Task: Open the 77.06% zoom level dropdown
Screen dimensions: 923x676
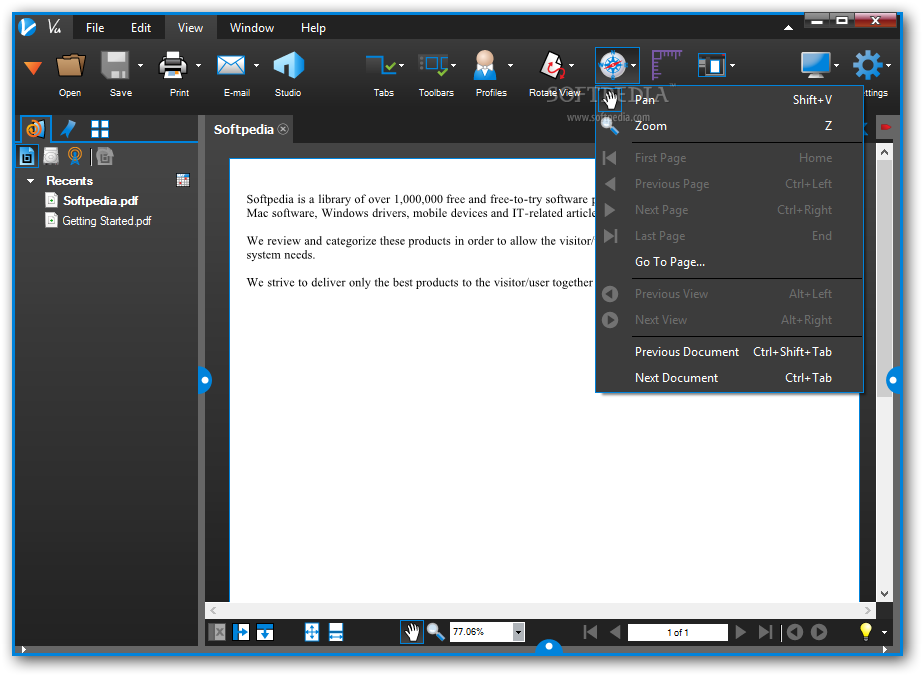Action: pos(518,632)
